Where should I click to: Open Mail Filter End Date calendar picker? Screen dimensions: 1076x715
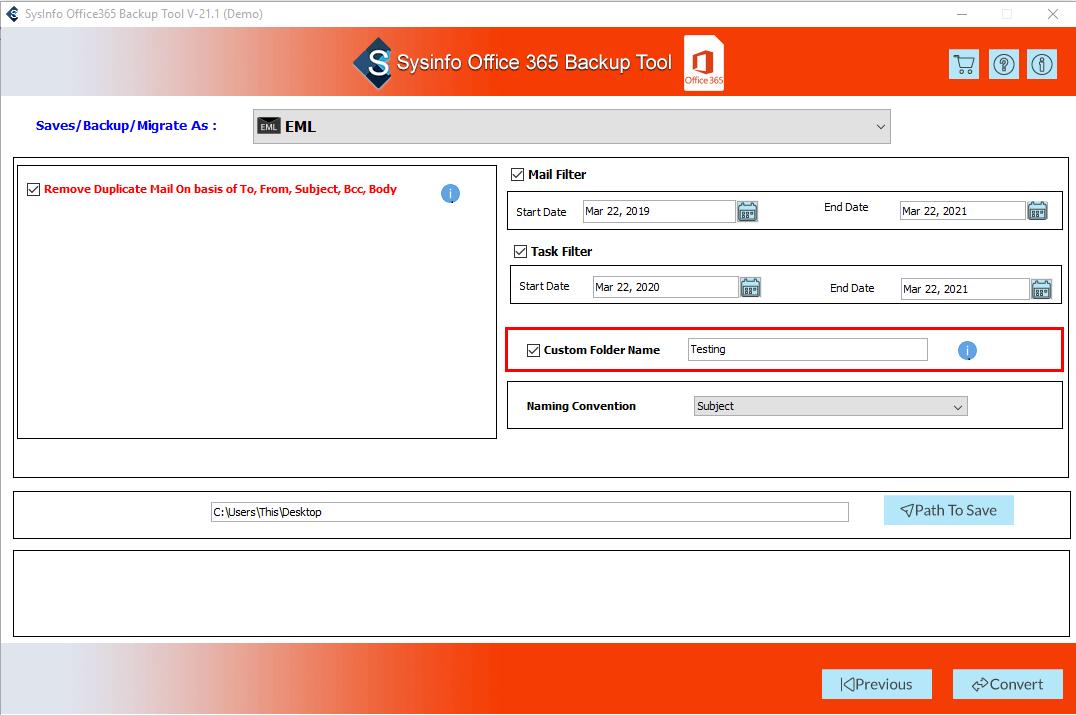point(1037,211)
